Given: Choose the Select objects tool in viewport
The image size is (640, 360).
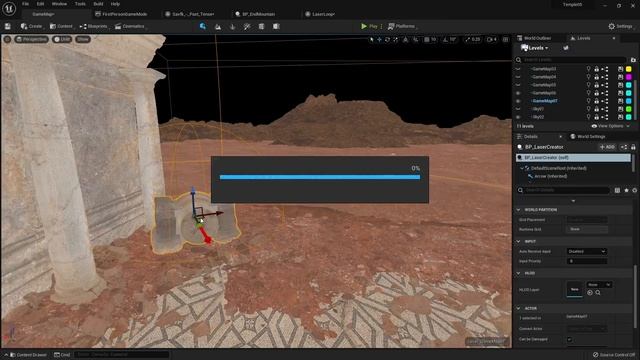Looking at the screenshot, I should tap(371, 40).
